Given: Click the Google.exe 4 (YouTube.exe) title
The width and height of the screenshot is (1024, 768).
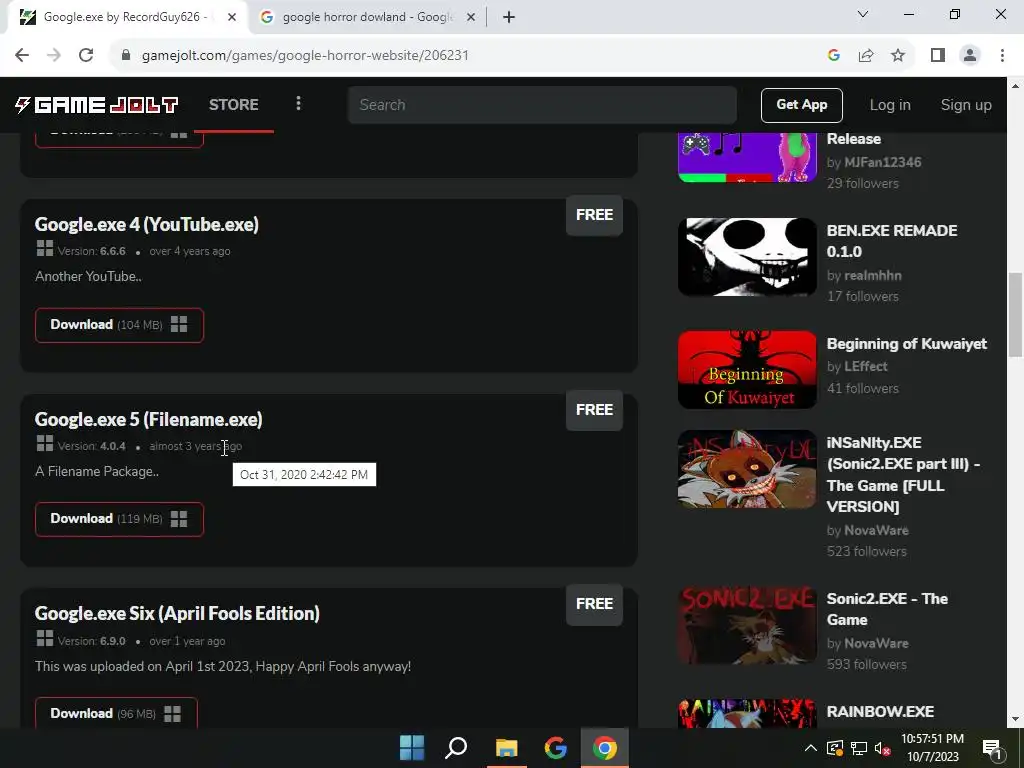Looking at the screenshot, I should pyautogui.click(x=147, y=225).
